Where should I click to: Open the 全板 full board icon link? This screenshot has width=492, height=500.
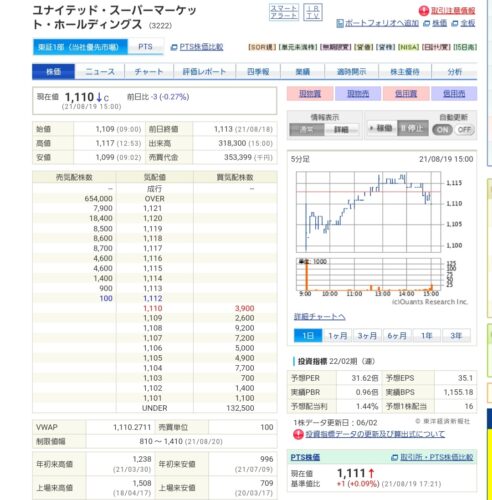pos(454,23)
